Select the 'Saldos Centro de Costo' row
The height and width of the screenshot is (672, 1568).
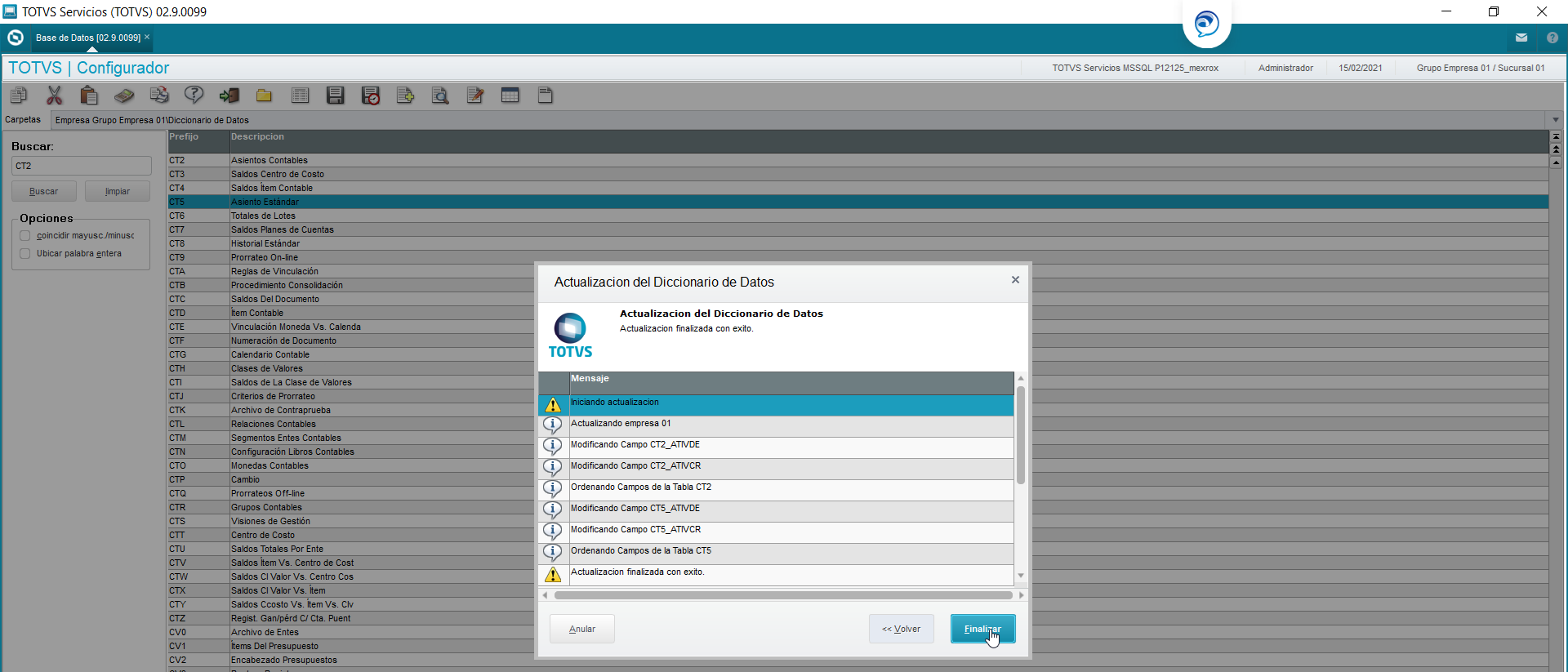[857, 174]
